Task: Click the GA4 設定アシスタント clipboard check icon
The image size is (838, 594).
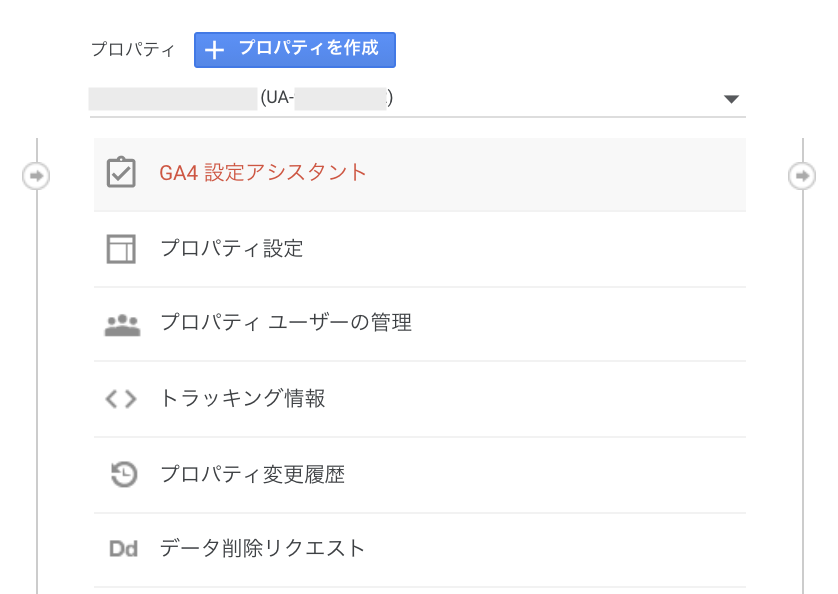Action: point(121,172)
